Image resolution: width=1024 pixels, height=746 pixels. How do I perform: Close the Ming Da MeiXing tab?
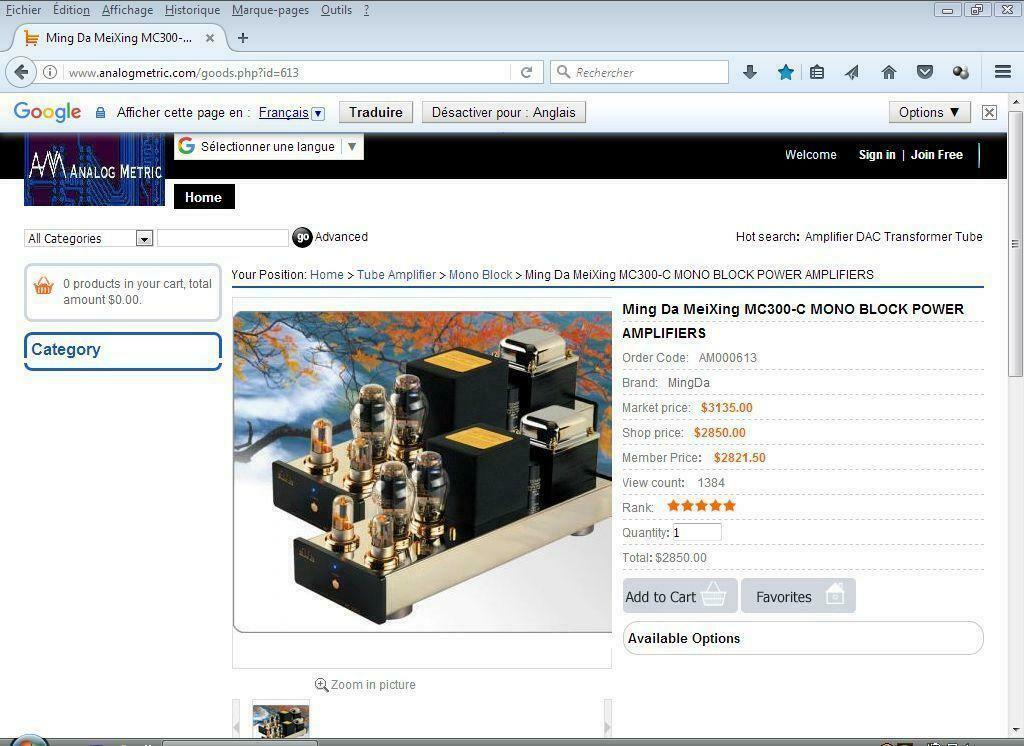[210, 38]
